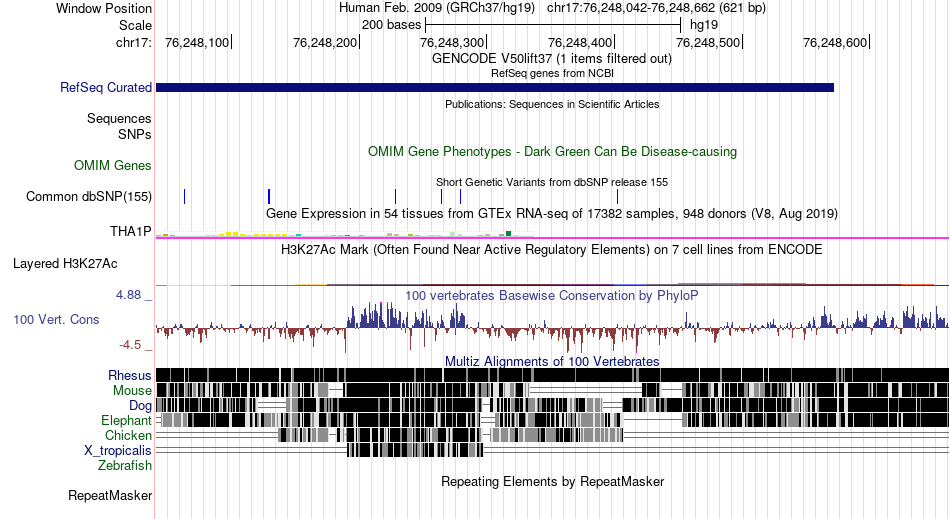Open the OMIM Genes track label
This screenshot has width=950, height=519.
(113, 165)
